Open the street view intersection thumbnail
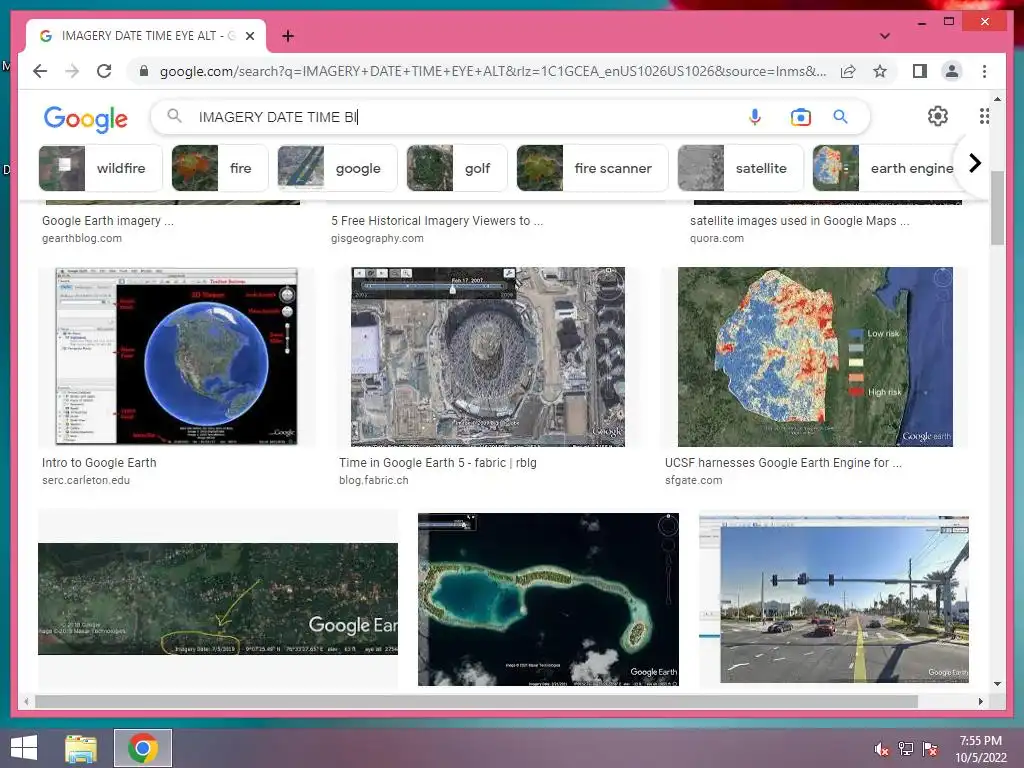 (834, 599)
